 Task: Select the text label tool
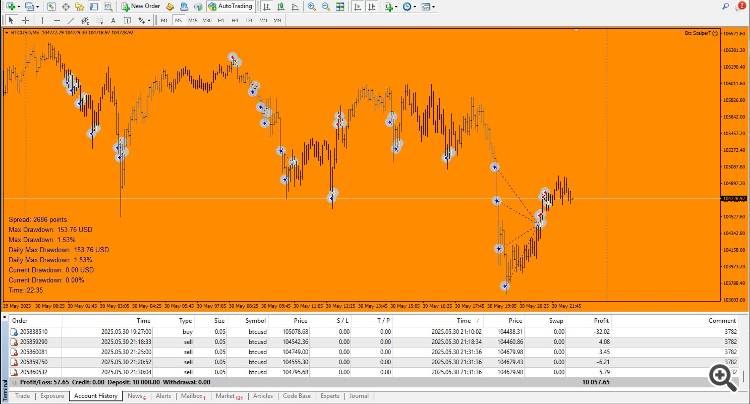coord(127,21)
